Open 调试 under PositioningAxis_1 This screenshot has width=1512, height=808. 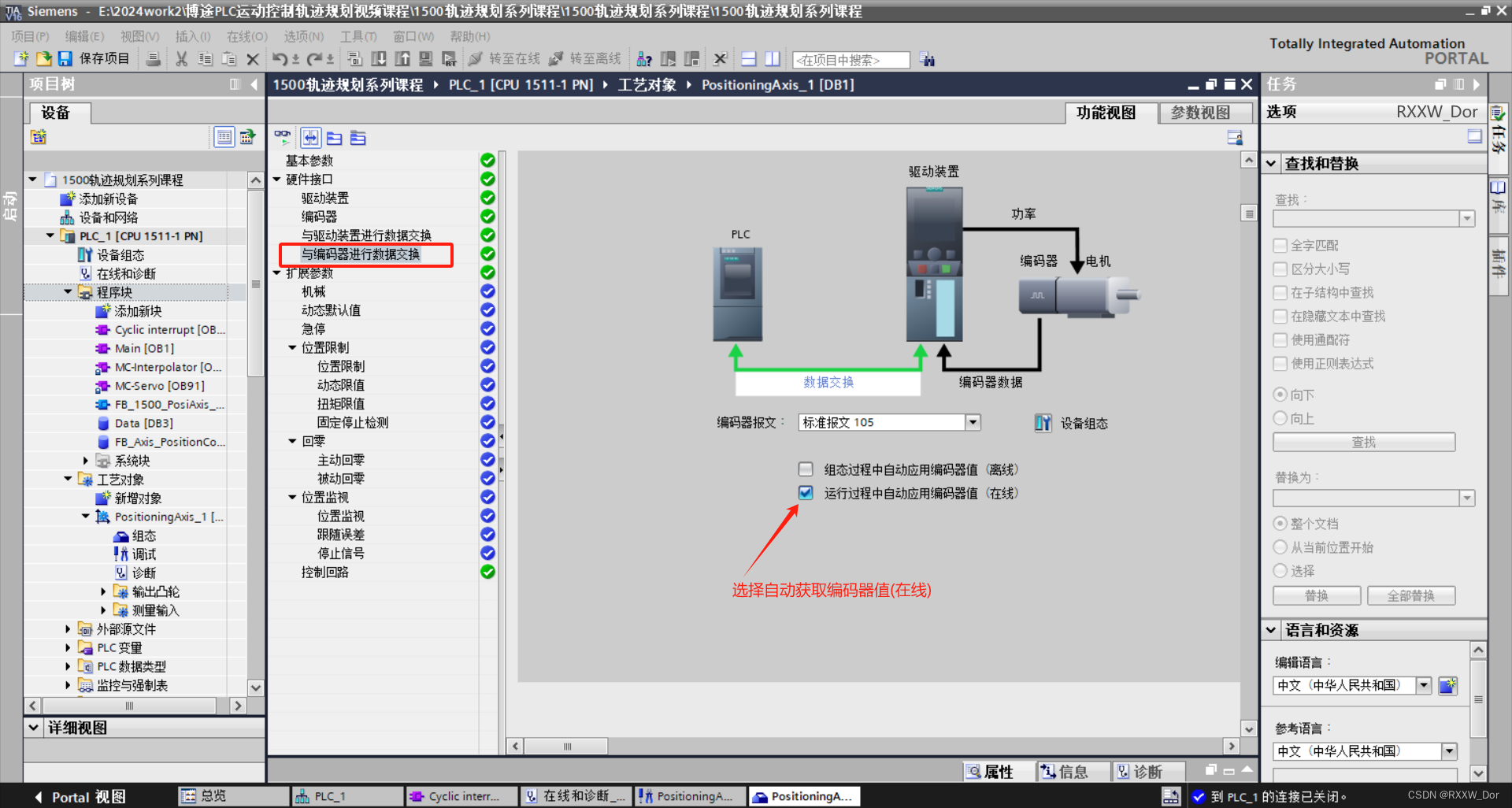pyautogui.click(x=143, y=554)
